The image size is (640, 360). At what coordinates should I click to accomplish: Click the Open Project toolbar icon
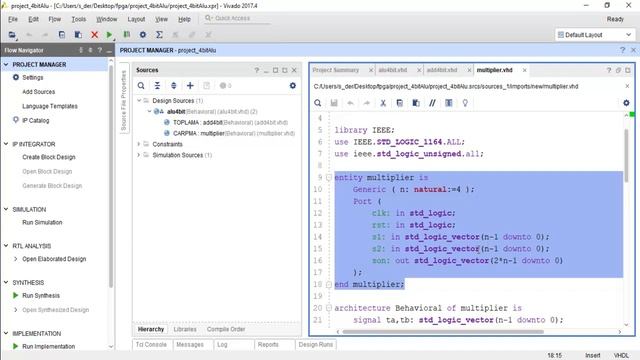pyautogui.click(x=12, y=35)
